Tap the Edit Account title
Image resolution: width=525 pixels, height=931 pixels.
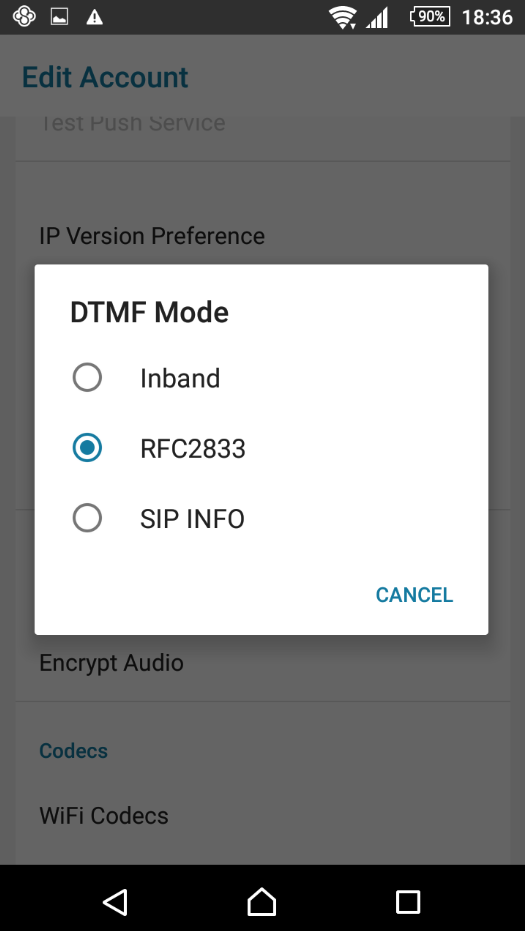click(105, 77)
